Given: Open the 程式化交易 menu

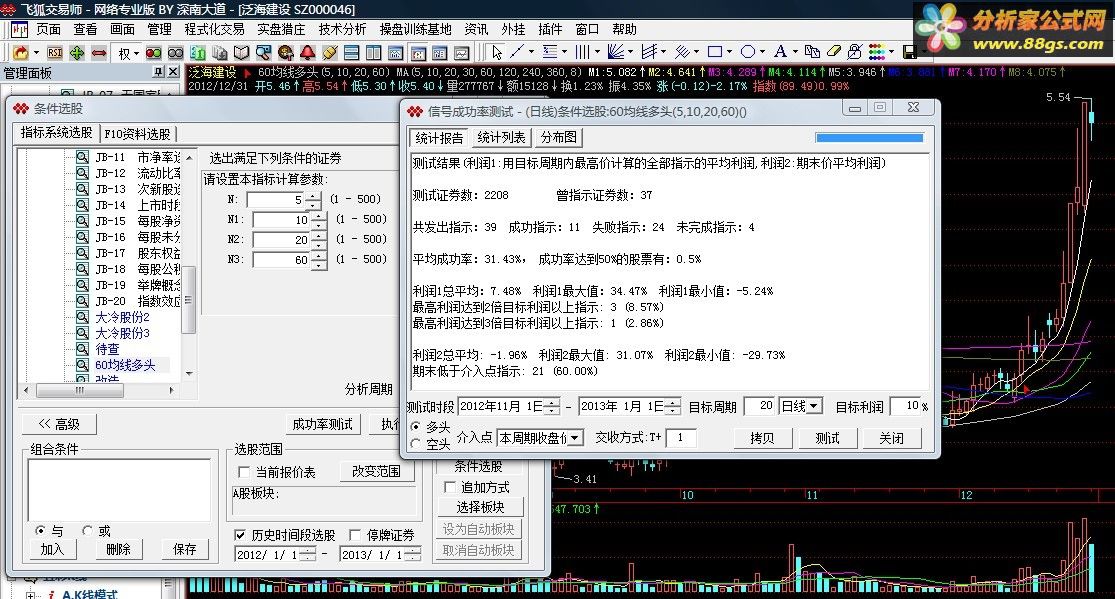Looking at the screenshot, I should (214, 29).
